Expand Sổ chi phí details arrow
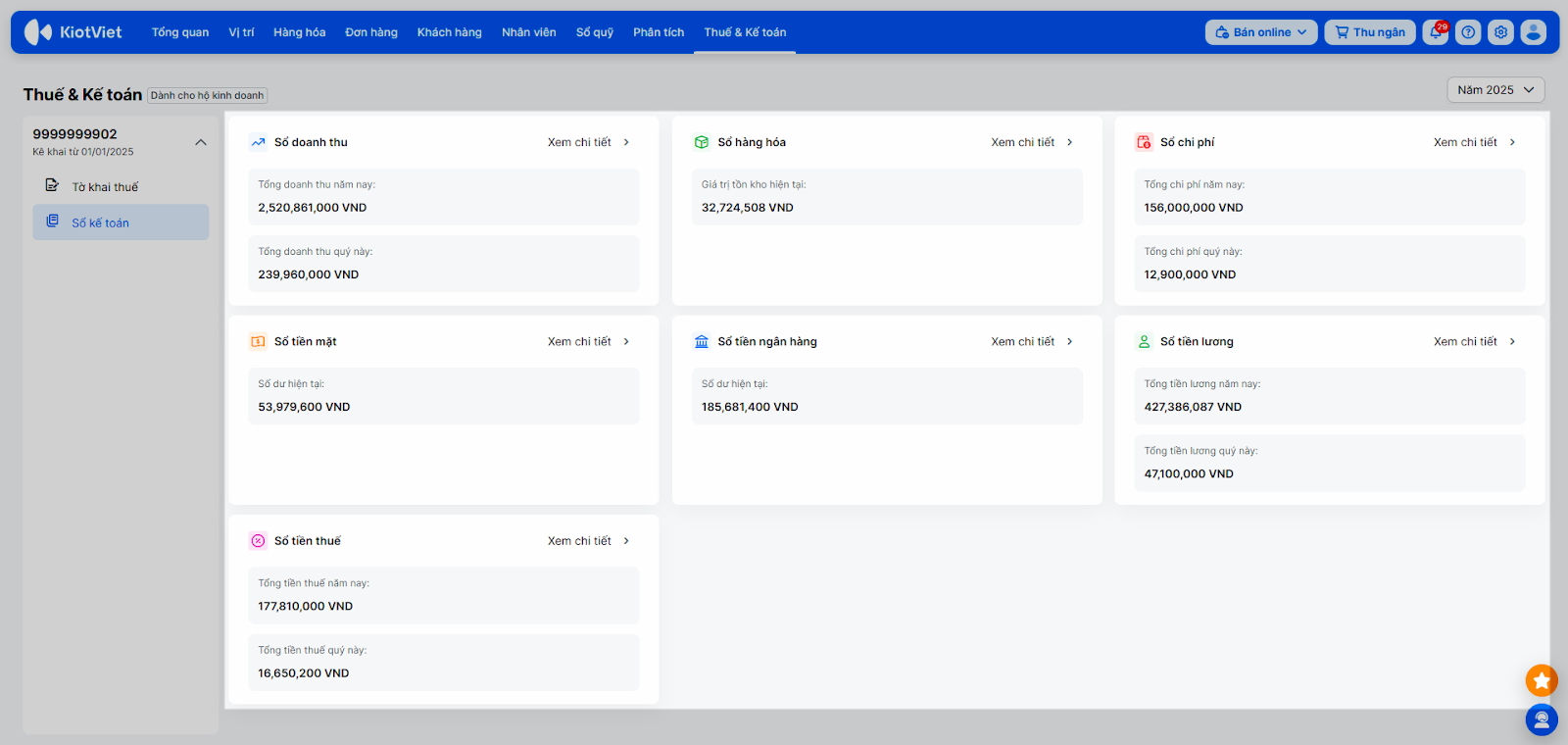 pos(1512,142)
